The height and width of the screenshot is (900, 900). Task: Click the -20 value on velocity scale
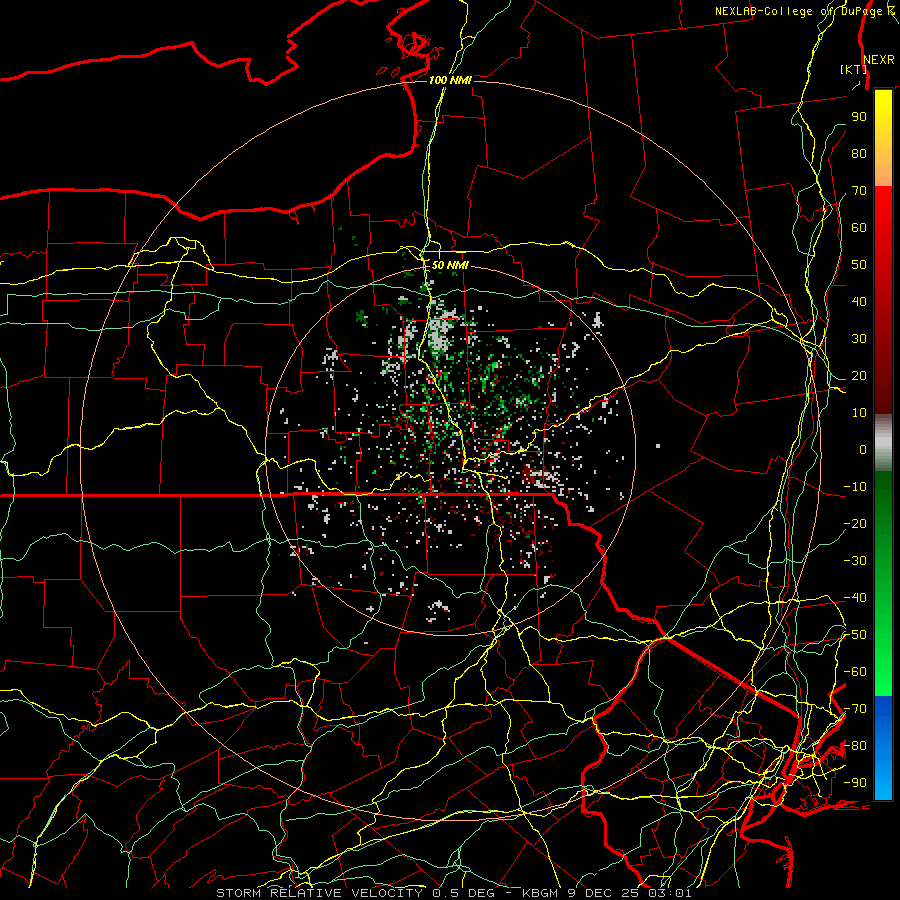[855, 523]
